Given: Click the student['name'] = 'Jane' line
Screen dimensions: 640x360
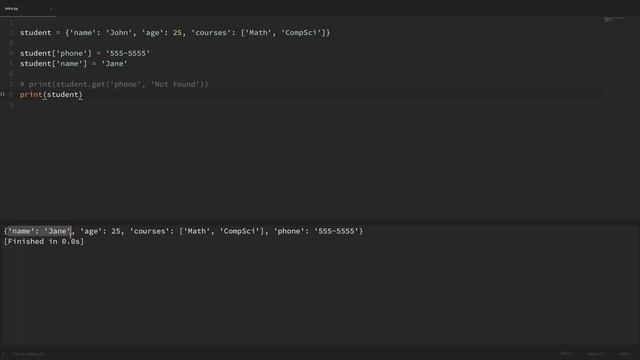Looking at the screenshot, I should click(x=73, y=64).
